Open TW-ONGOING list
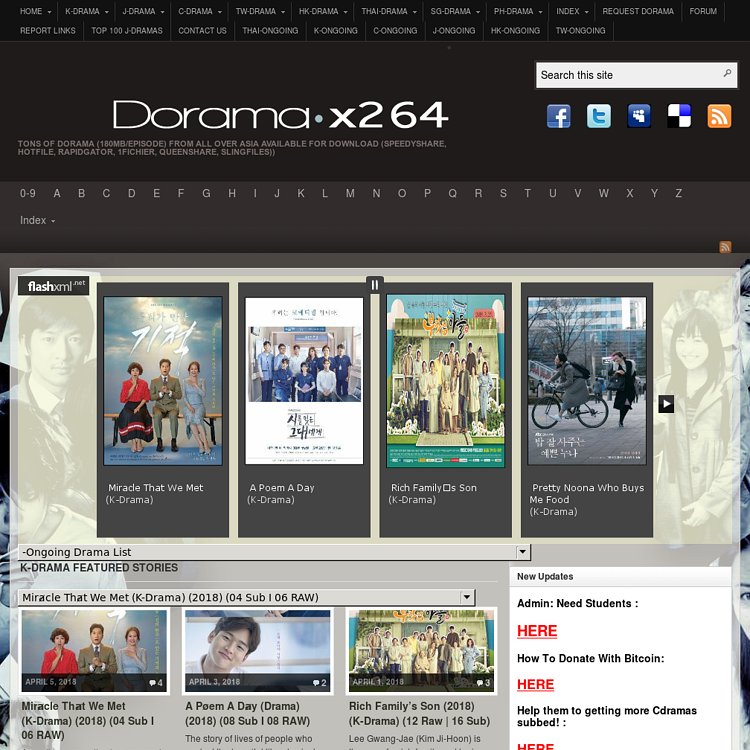The height and width of the screenshot is (750, 750). [x=580, y=31]
